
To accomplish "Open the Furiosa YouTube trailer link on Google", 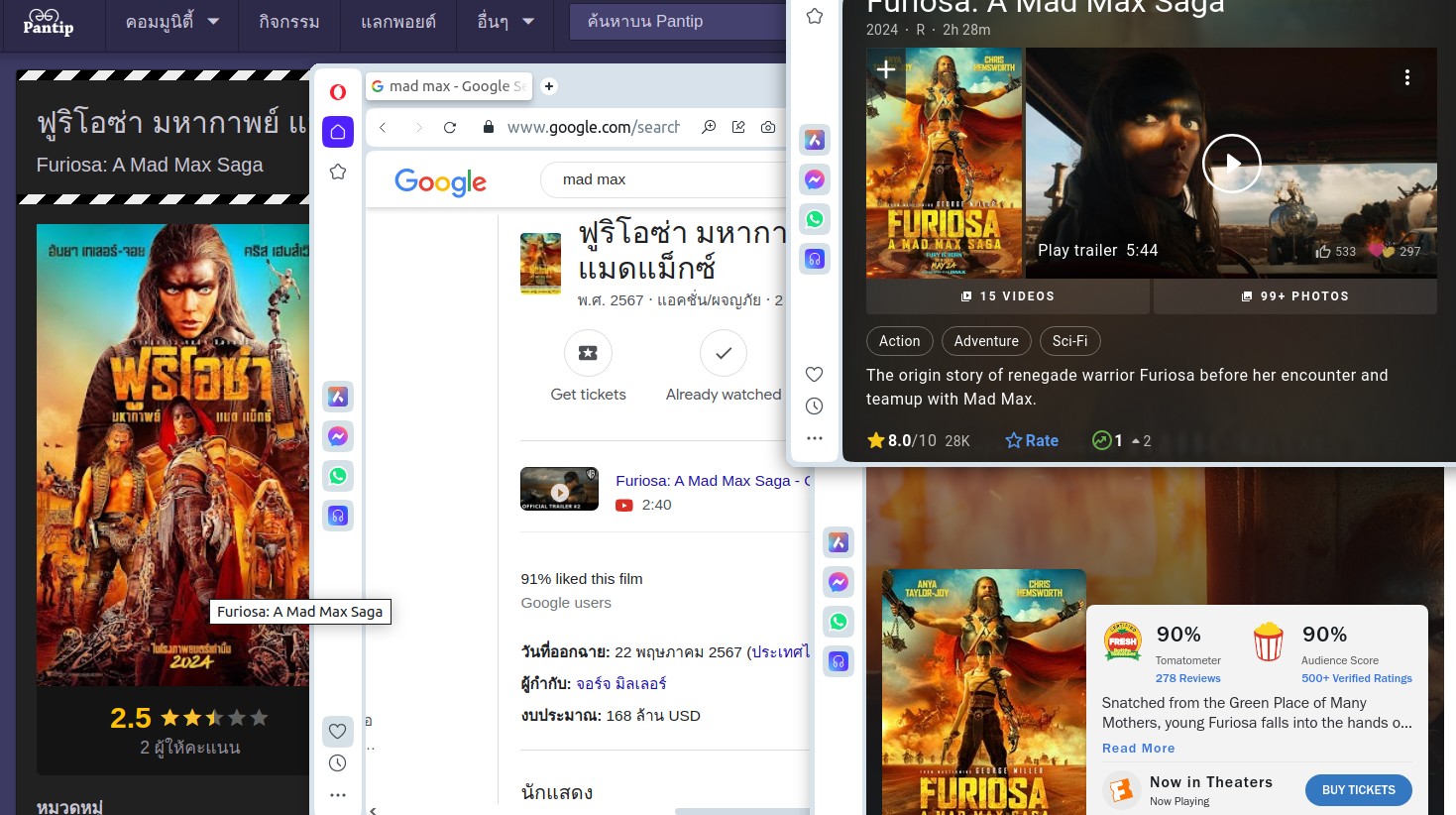I will point(713,481).
